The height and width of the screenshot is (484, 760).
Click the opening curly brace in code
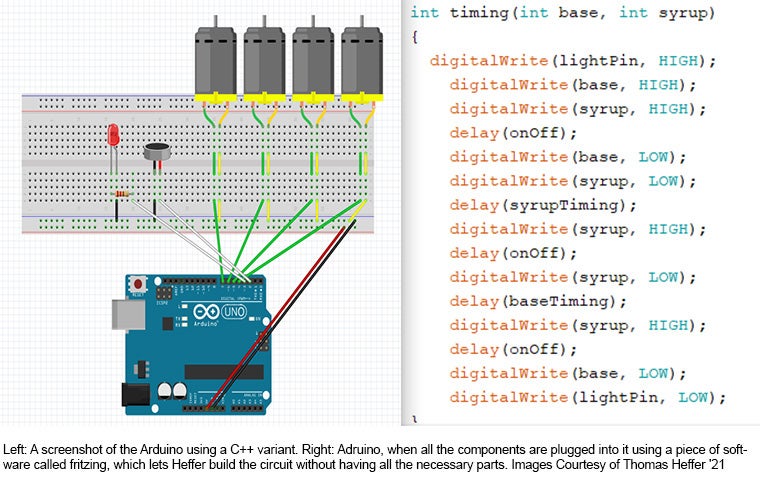coord(415,37)
